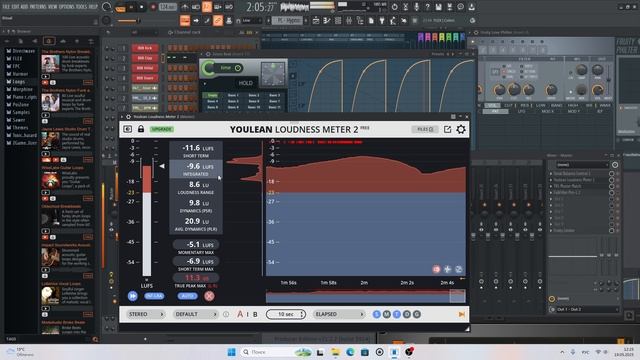640x360 pixels.
Task: Open the TOOLS menu
Action: pos(83,7)
